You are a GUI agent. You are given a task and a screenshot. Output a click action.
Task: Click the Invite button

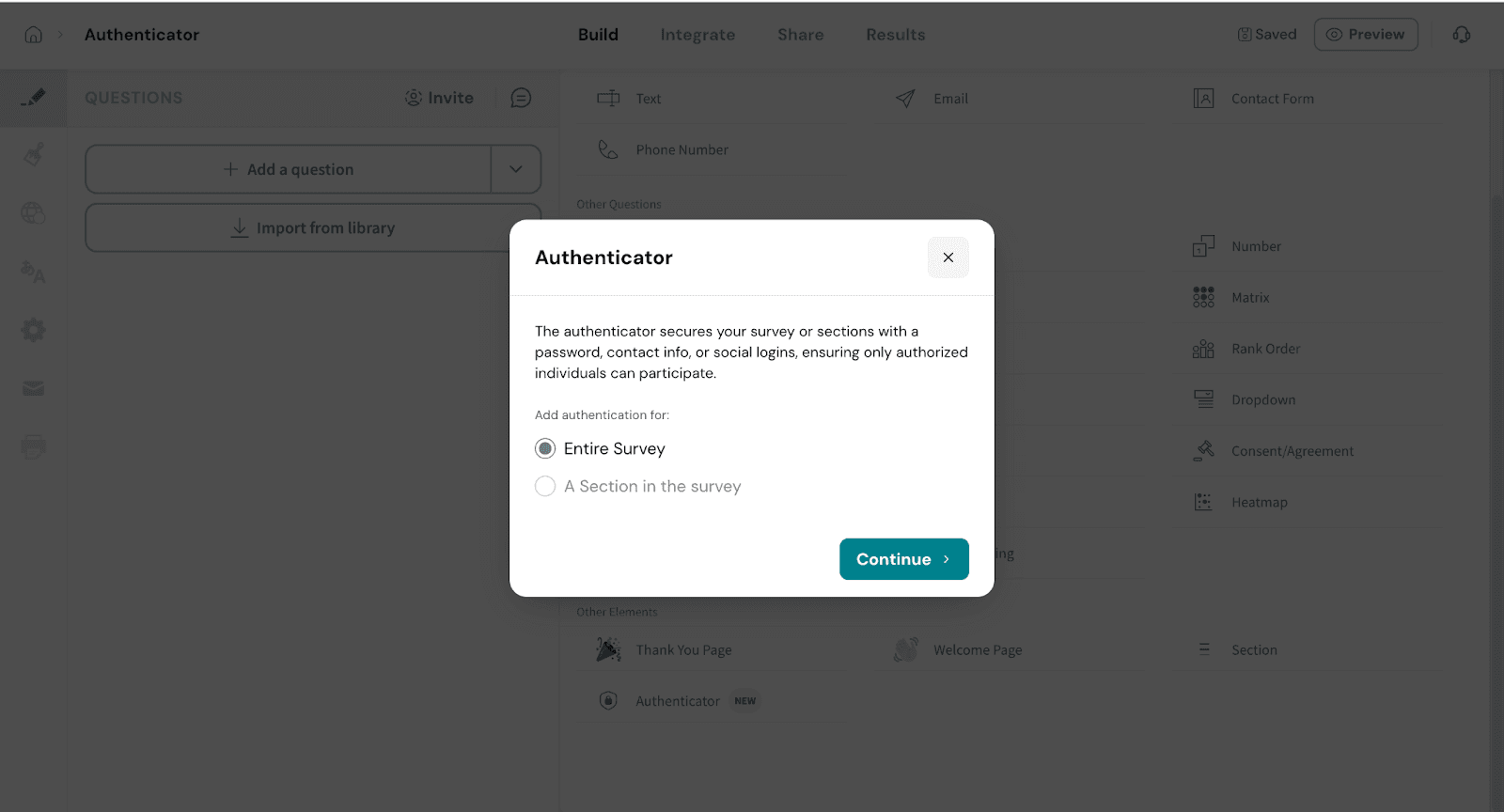pyautogui.click(x=439, y=98)
